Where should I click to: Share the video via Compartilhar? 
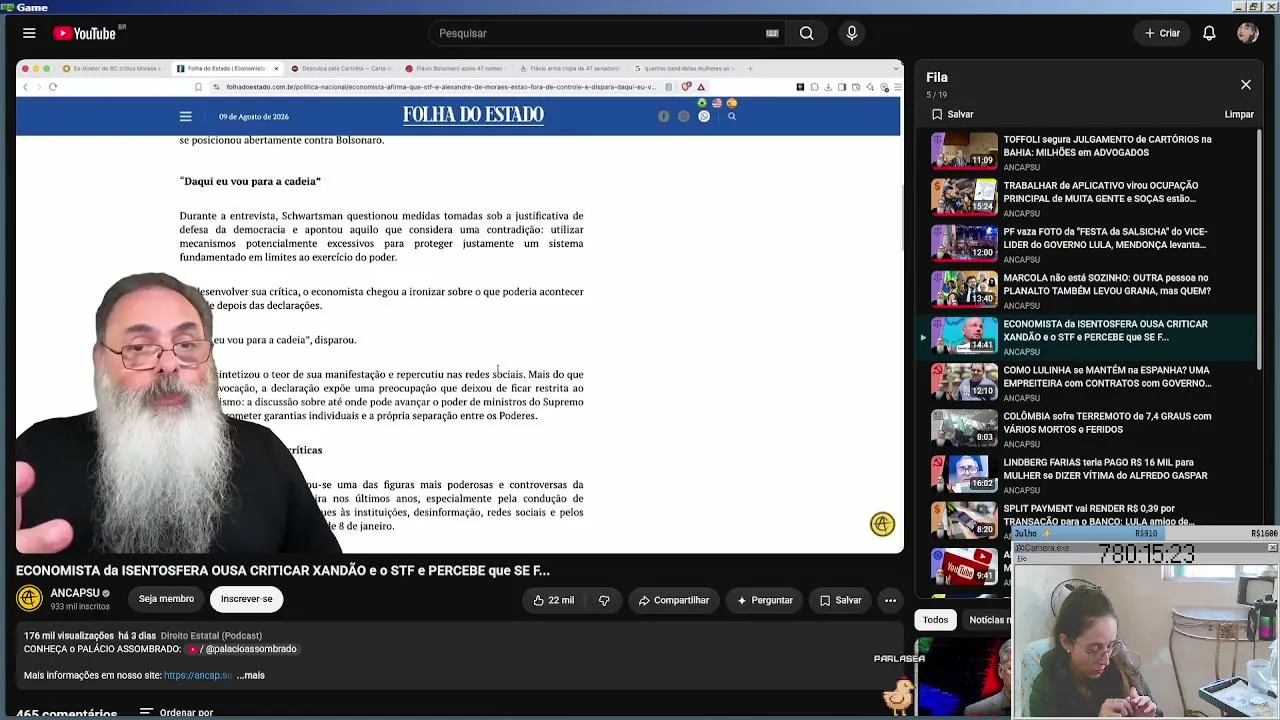pyautogui.click(x=673, y=600)
